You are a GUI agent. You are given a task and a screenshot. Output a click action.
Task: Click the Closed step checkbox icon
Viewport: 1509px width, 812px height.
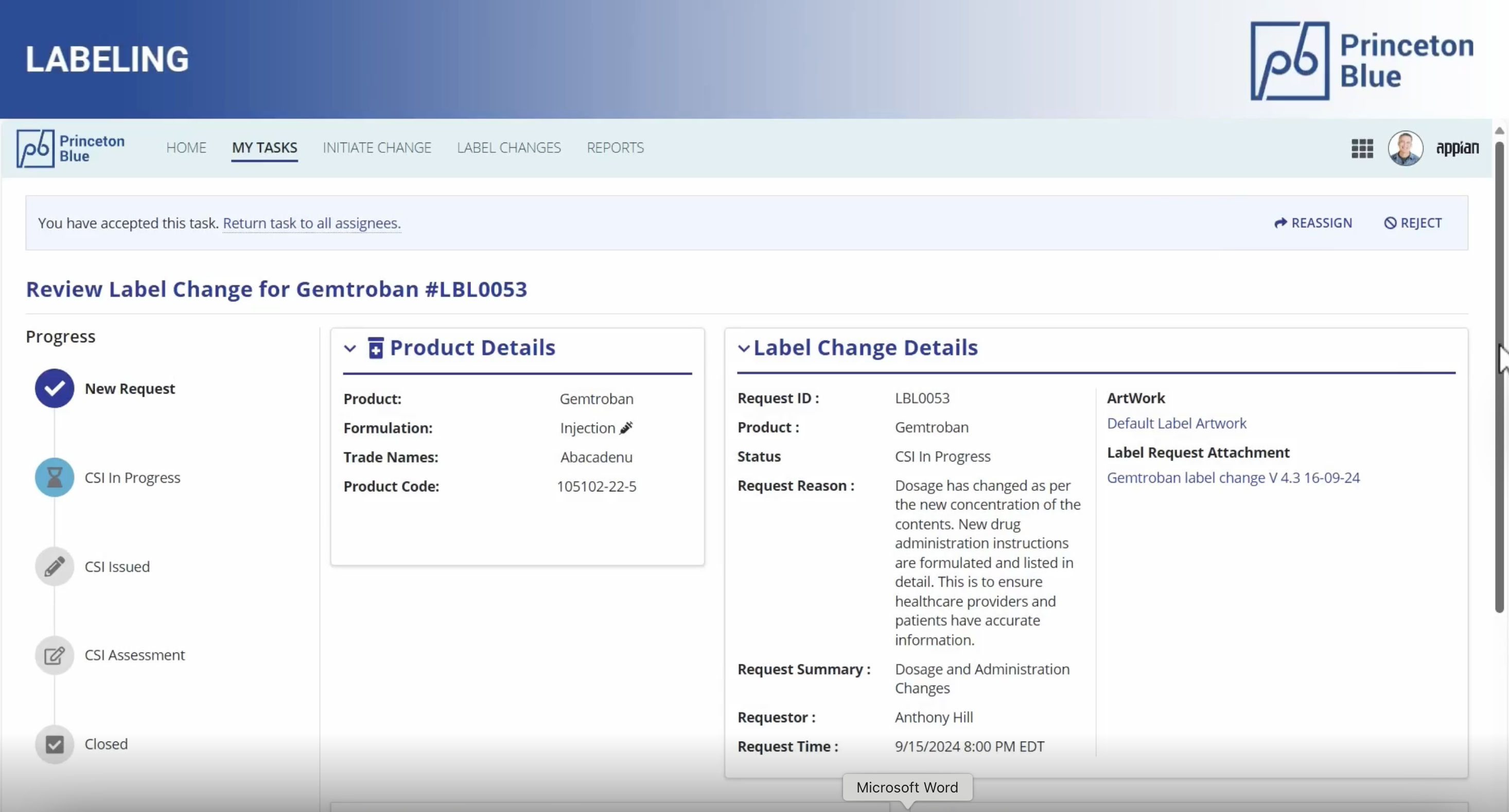(x=55, y=744)
